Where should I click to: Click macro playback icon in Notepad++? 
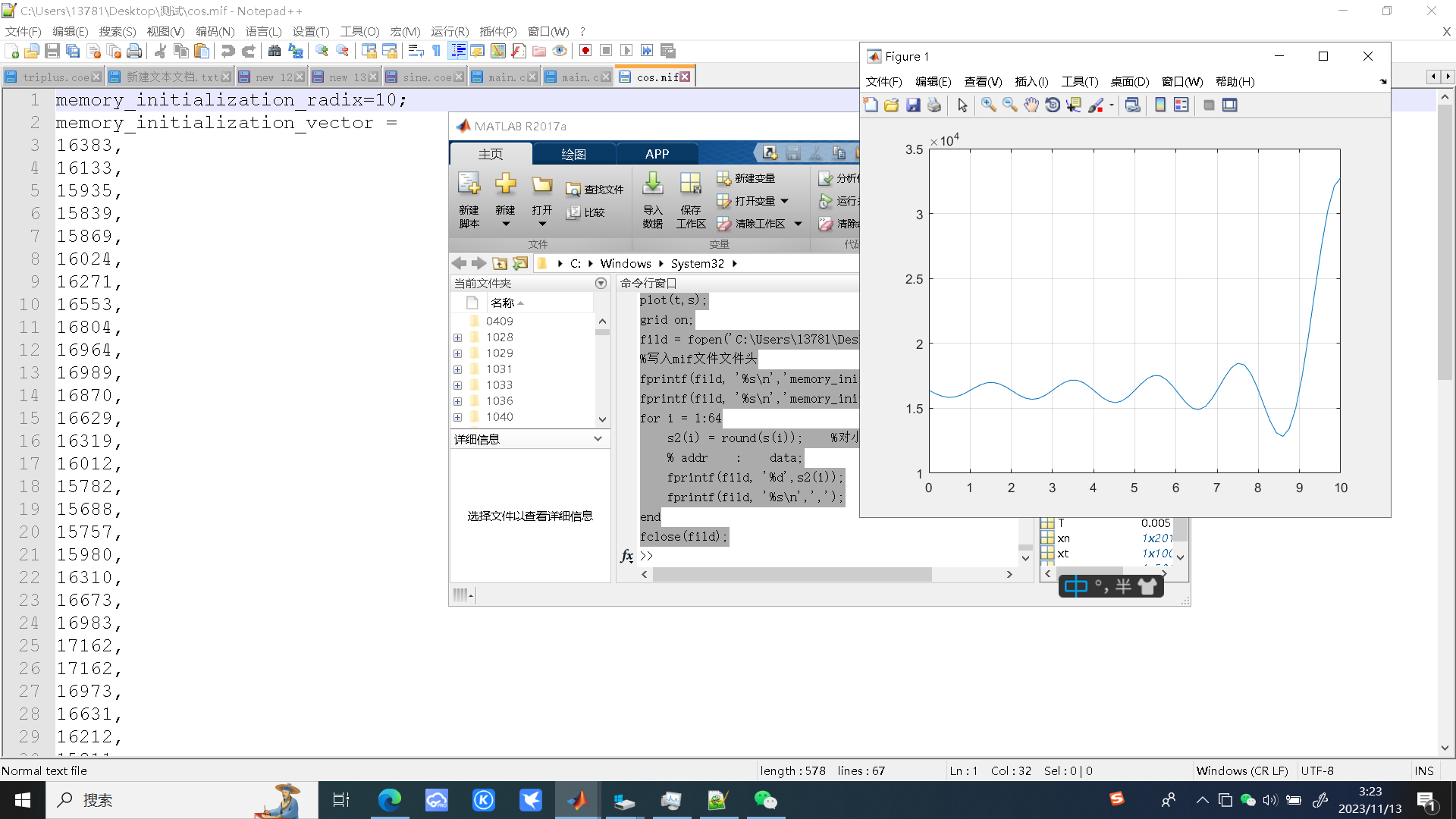click(626, 51)
